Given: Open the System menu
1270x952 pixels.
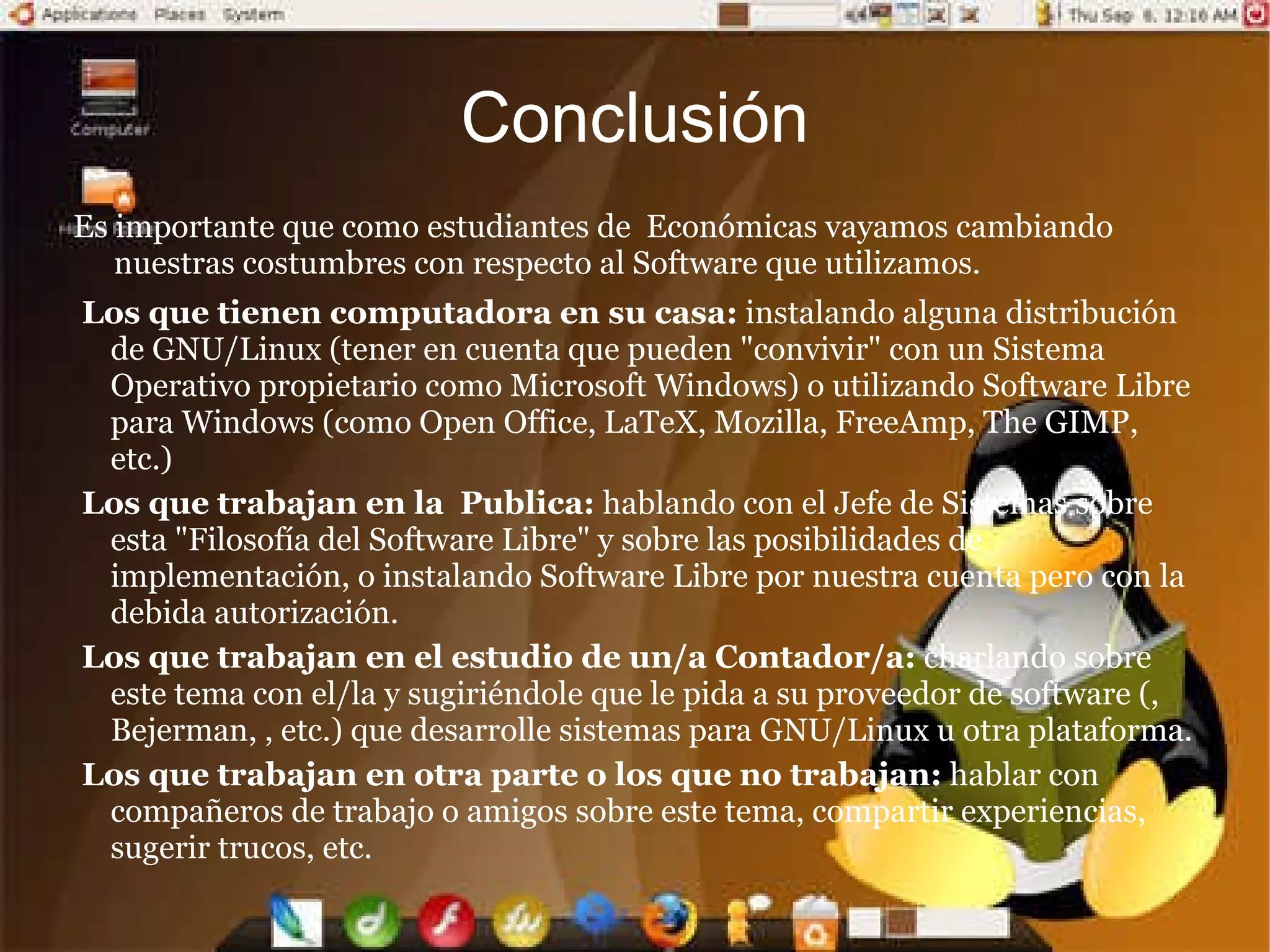Looking at the screenshot, I should point(254,14).
